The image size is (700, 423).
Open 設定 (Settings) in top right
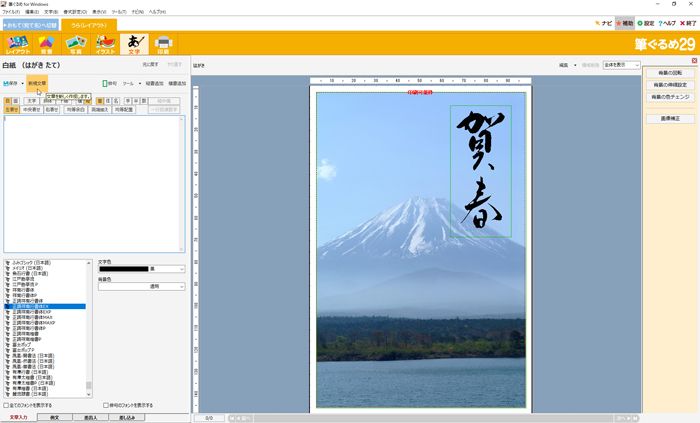click(x=645, y=23)
